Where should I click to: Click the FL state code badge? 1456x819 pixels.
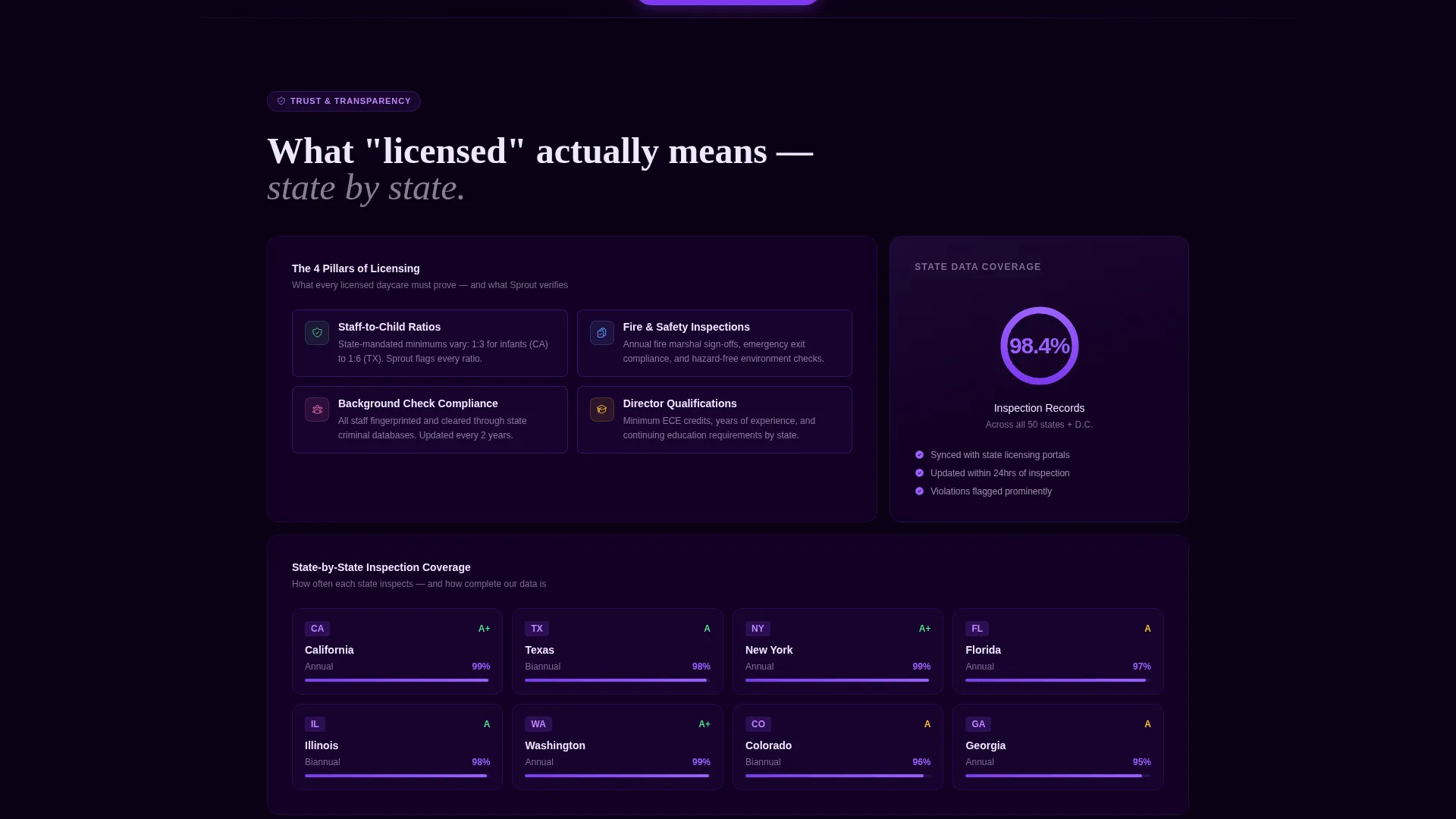(x=977, y=629)
